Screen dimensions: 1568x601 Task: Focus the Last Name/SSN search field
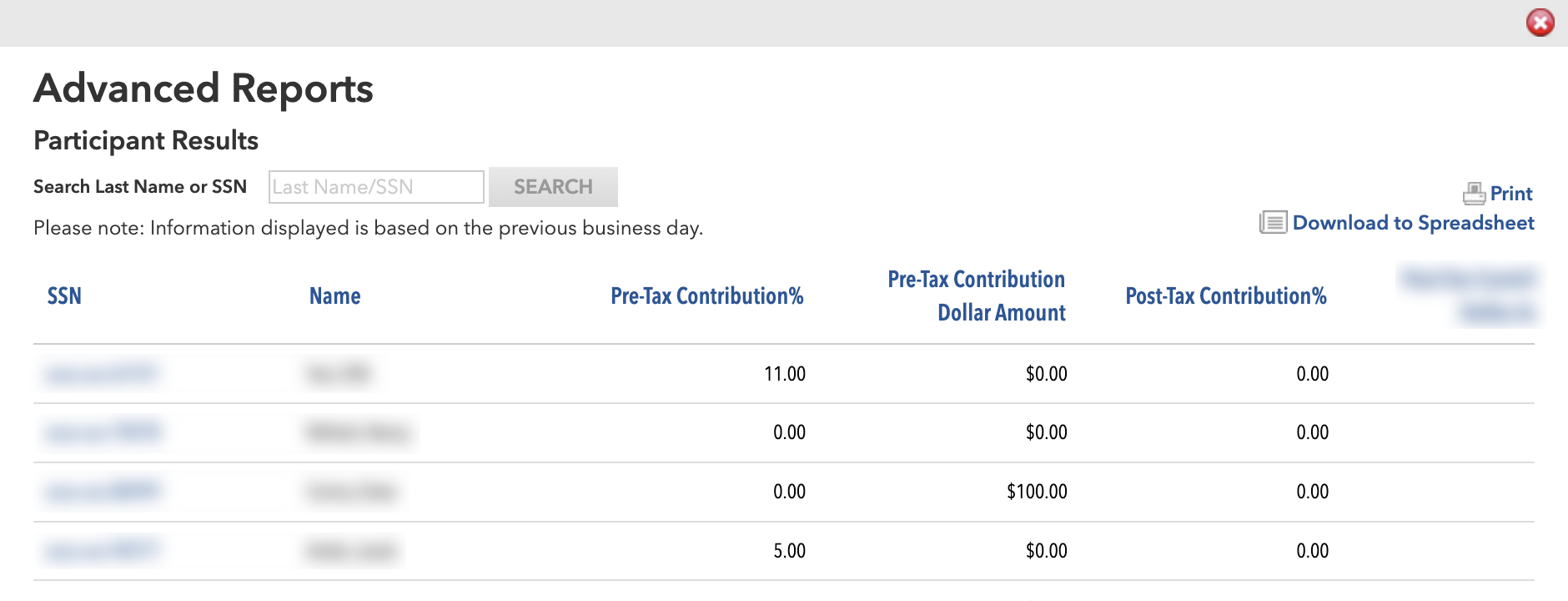coord(376,187)
